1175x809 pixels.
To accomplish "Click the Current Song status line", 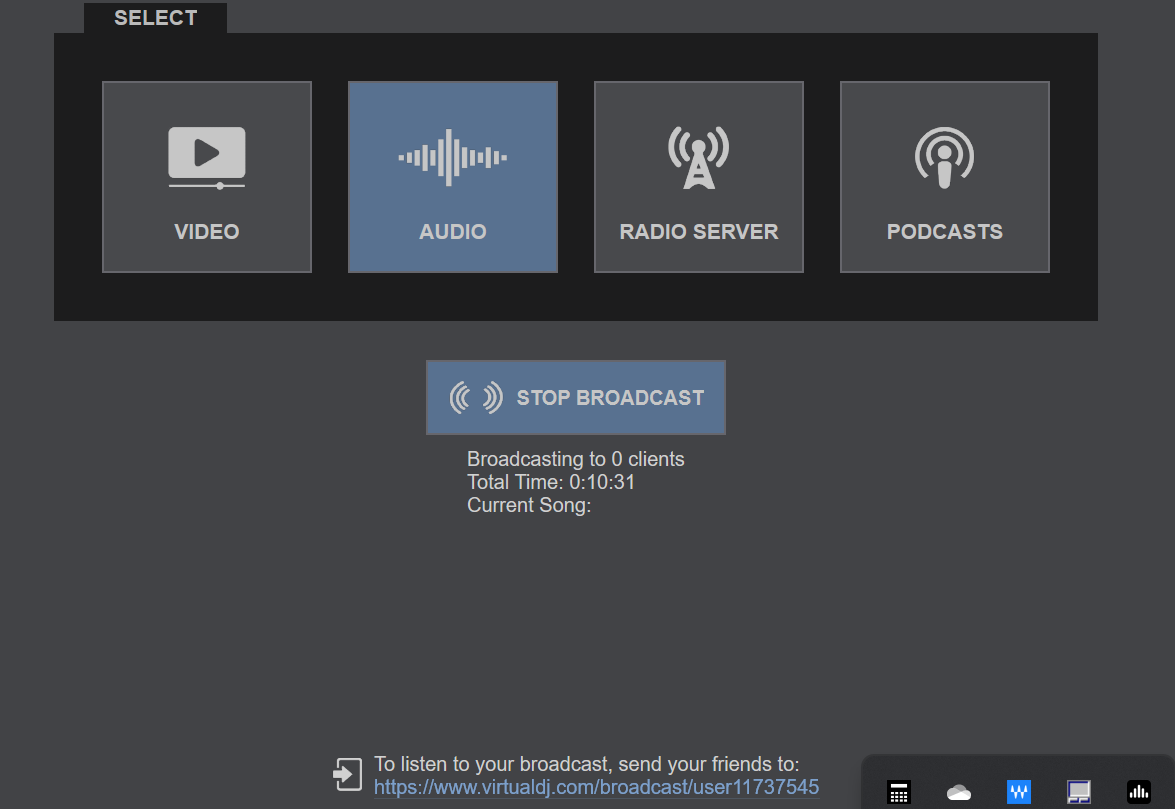I will [529, 505].
